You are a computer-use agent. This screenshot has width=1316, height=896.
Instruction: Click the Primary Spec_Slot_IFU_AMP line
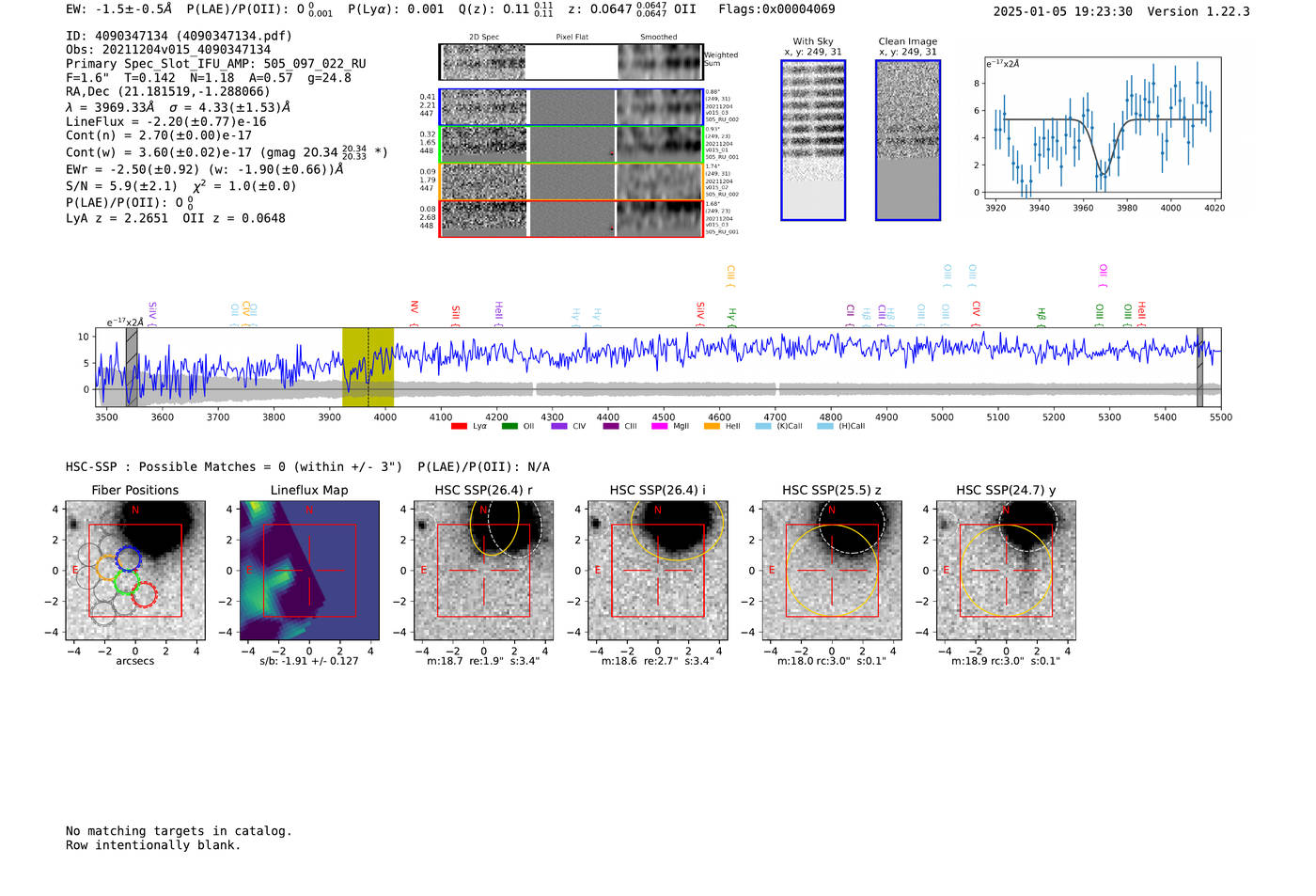tap(216, 64)
